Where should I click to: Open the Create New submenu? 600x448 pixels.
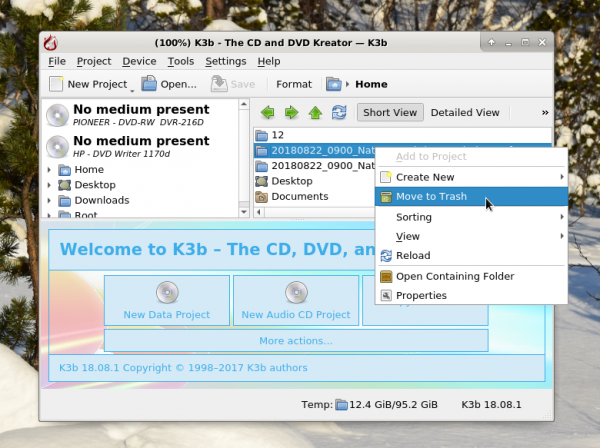[x=471, y=177]
